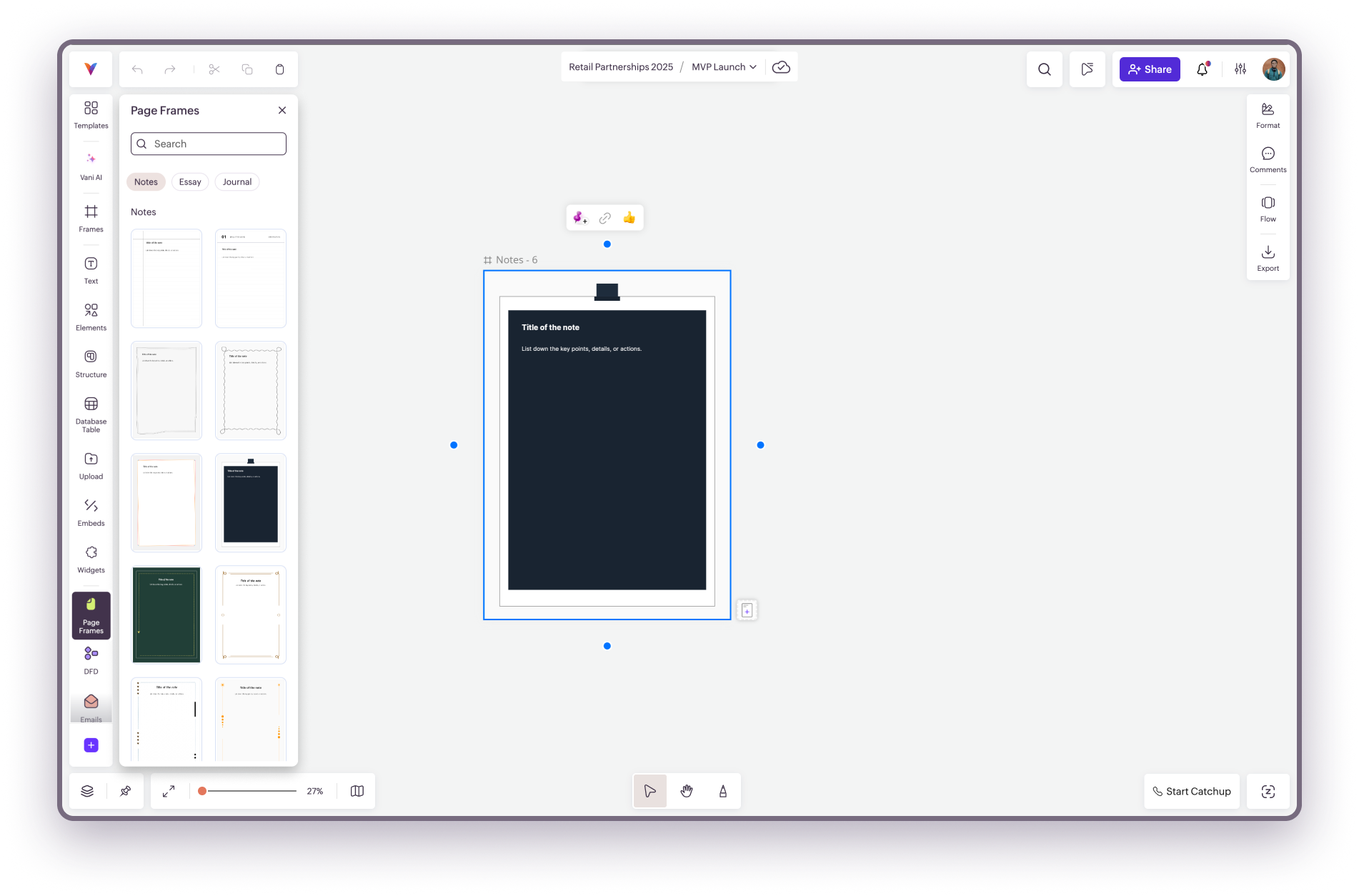
Task: Click the 27% zoom value
Action: pyautogui.click(x=315, y=791)
